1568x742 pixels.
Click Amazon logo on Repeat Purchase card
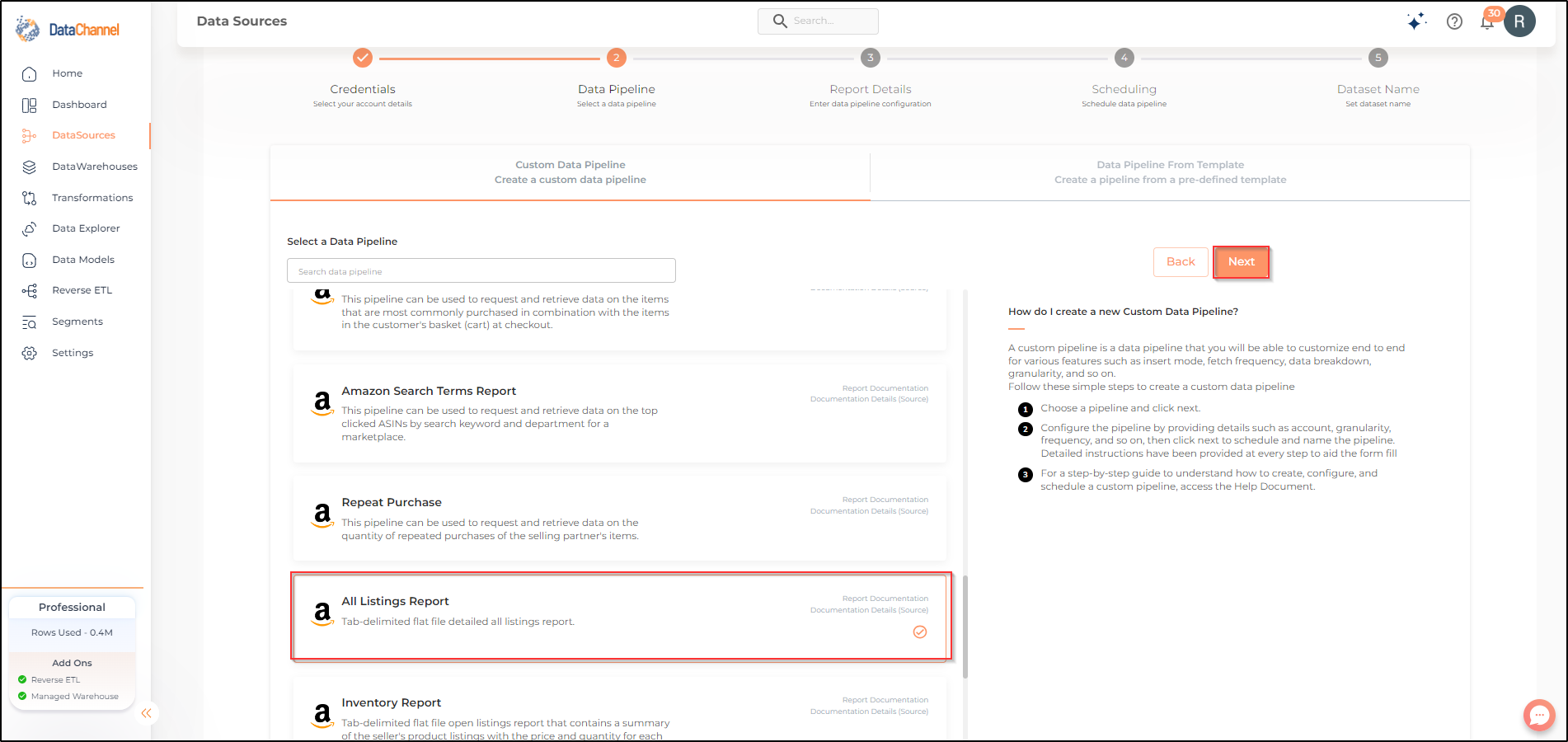point(322,515)
